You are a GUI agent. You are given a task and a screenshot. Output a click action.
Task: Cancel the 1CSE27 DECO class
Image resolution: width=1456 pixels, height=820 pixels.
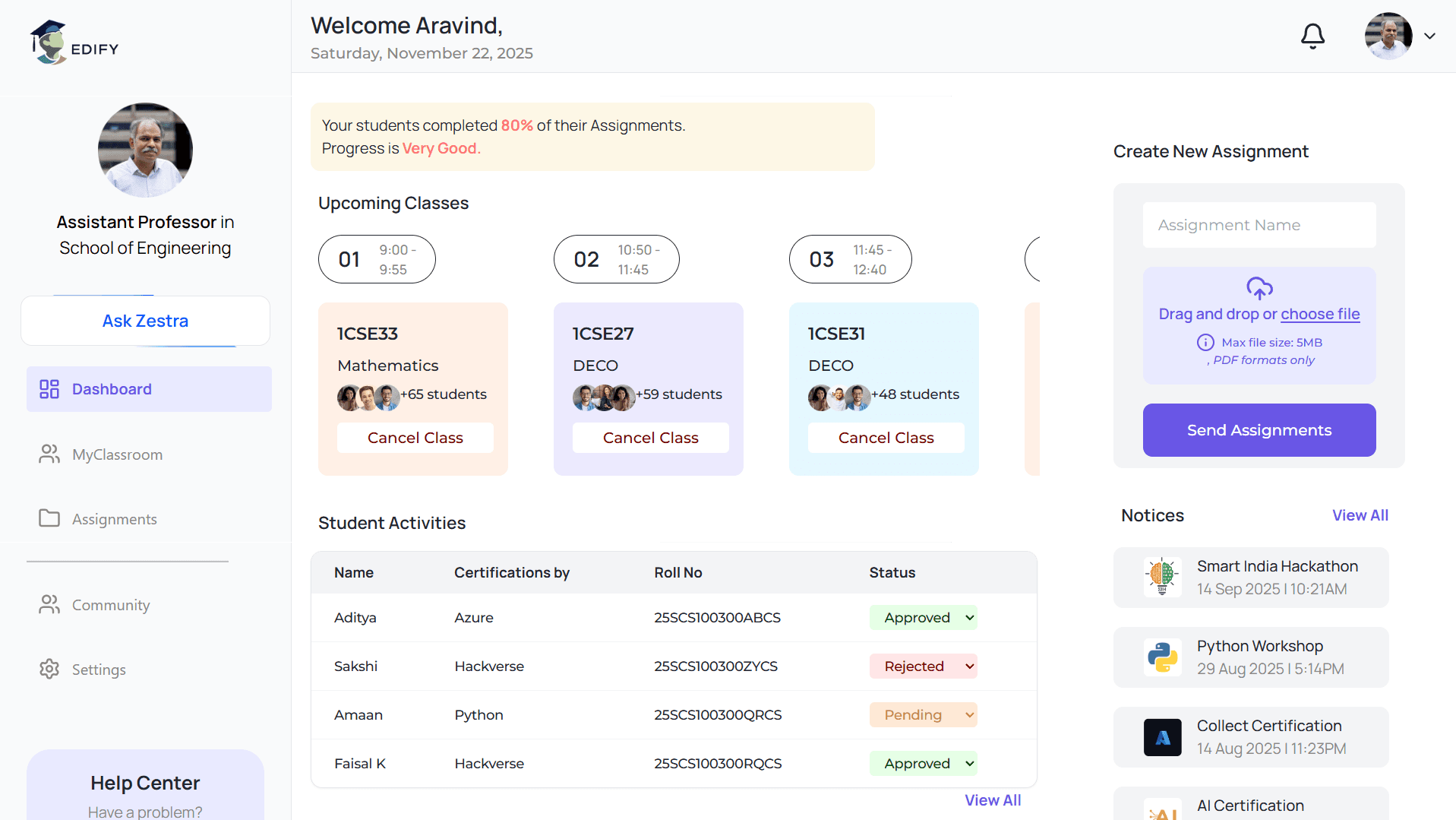(651, 438)
